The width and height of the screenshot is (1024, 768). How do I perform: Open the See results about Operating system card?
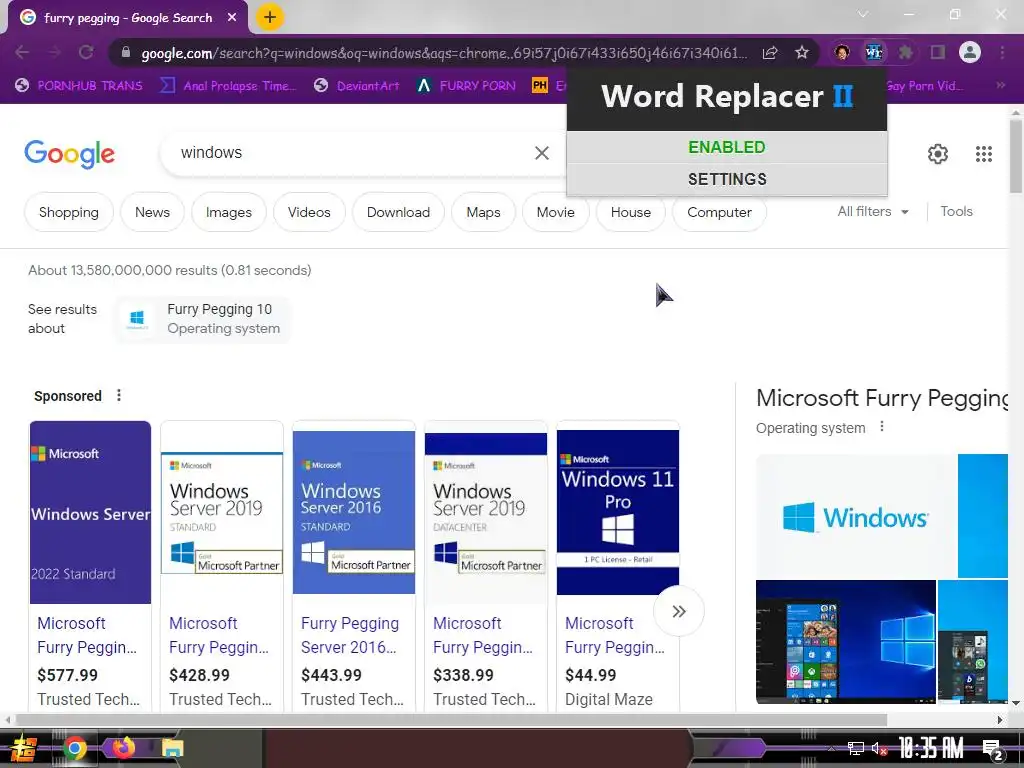tap(203, 319)
